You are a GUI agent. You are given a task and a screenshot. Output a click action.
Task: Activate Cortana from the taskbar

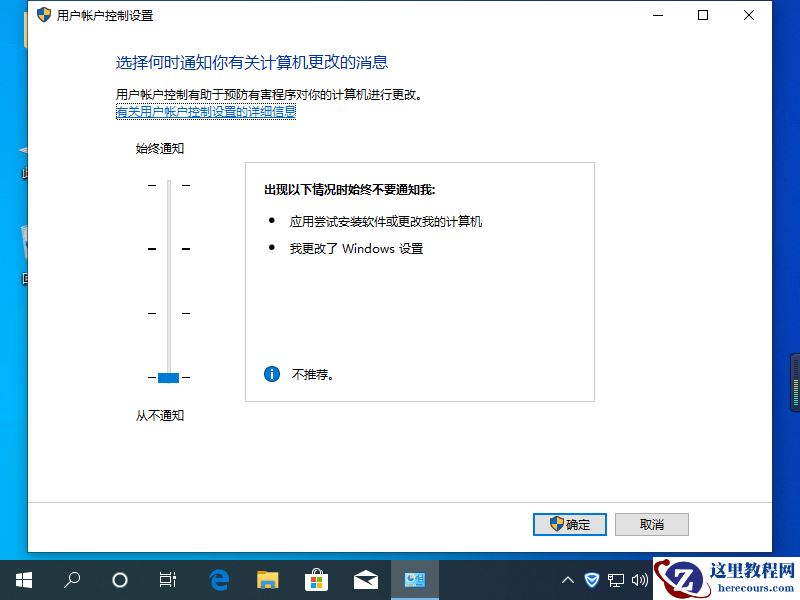(119, 580)
